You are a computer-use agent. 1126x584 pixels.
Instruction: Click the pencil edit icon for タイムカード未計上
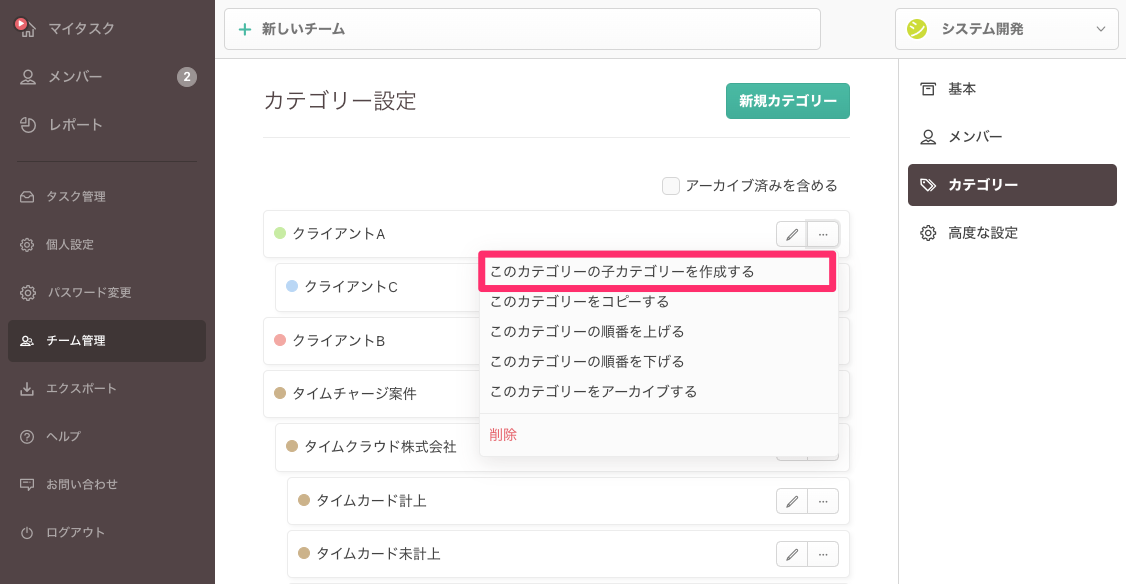pos(791,553)
